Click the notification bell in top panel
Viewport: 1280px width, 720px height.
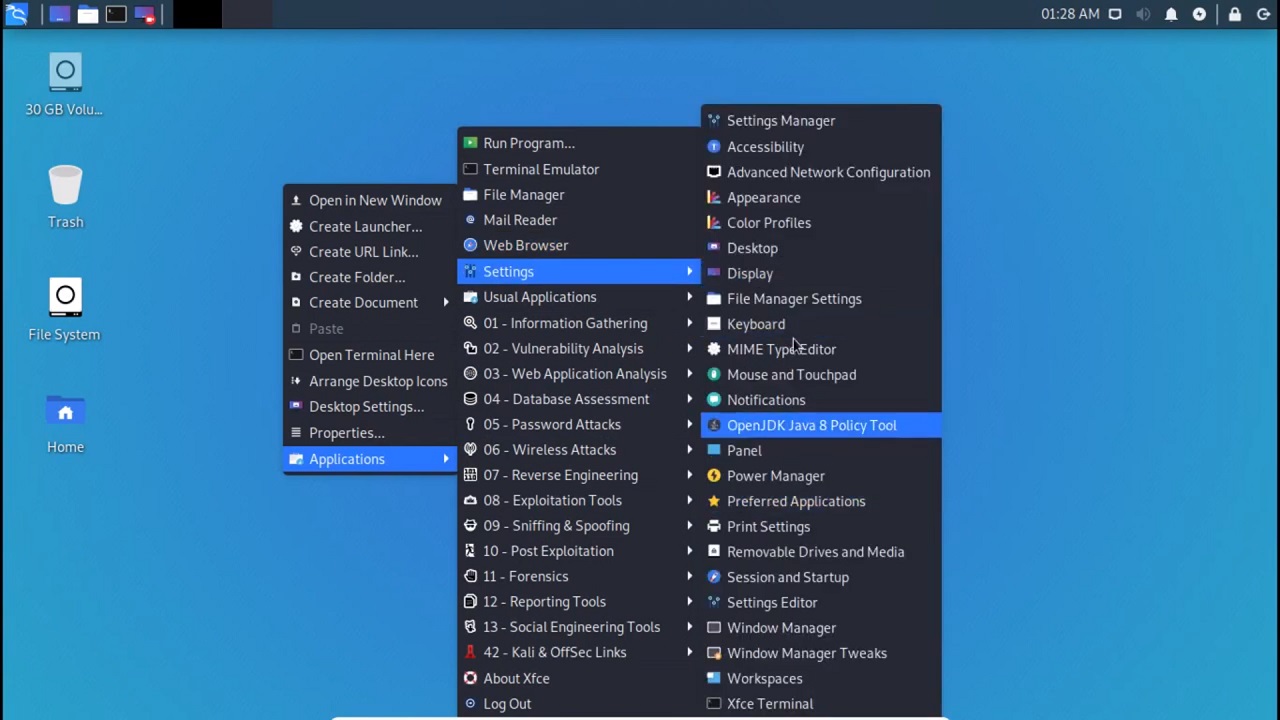click(1171, 14)
